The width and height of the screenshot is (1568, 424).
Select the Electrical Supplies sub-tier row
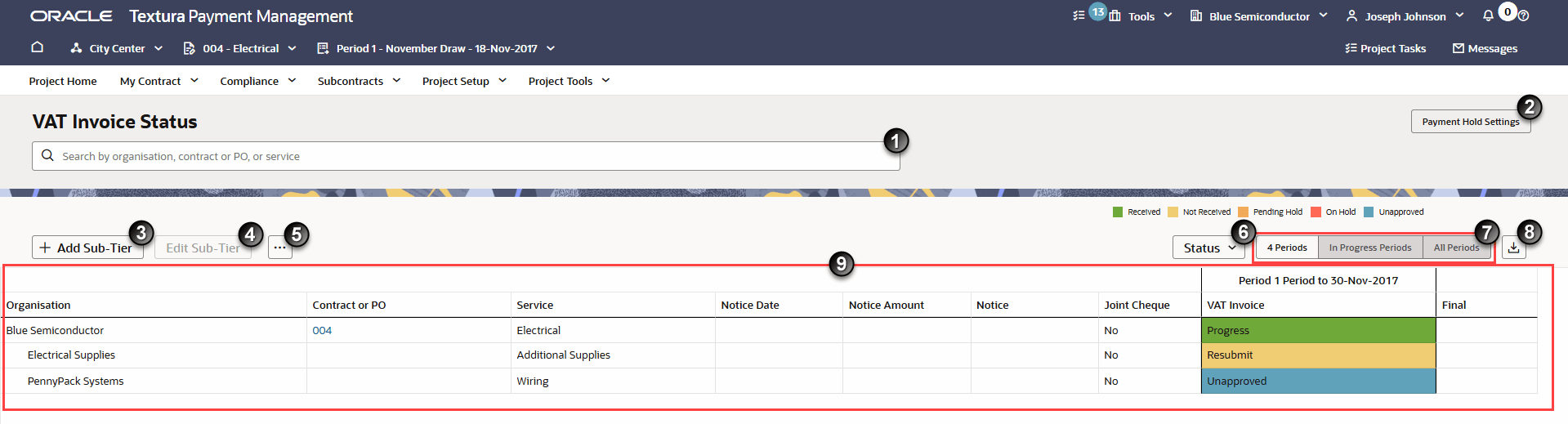click(770, 355)
